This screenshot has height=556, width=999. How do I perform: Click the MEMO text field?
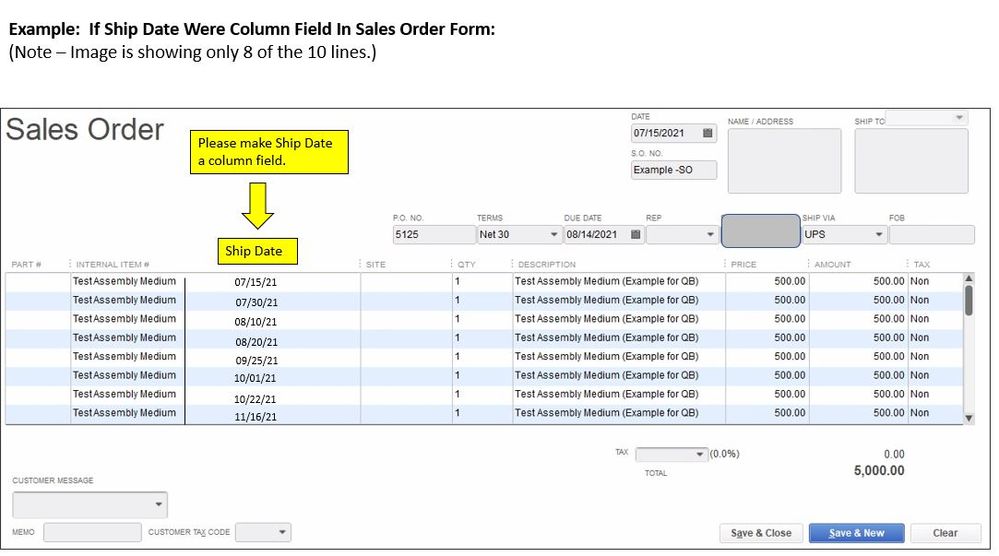92,533
